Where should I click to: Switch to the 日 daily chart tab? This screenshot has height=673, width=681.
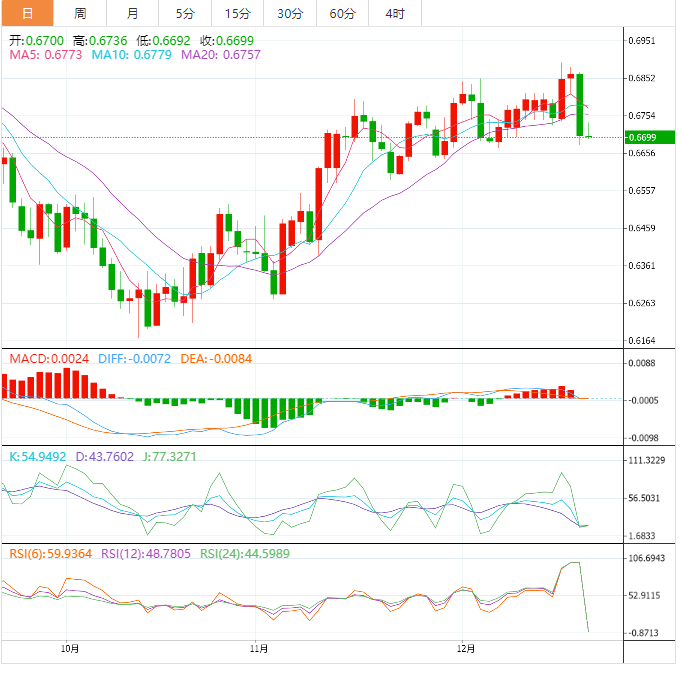coord(27,13)
